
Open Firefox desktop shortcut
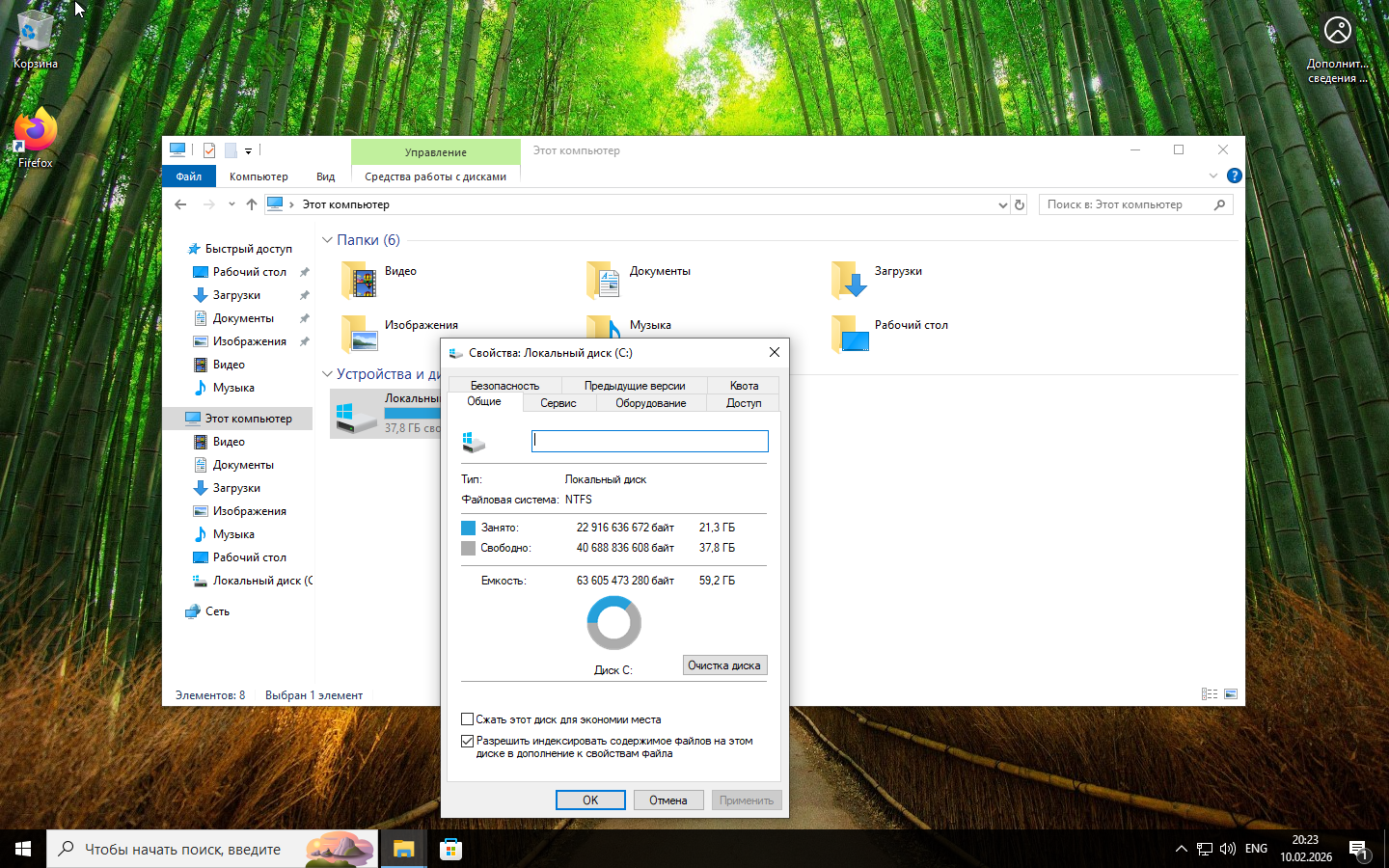tap(36, 135)
